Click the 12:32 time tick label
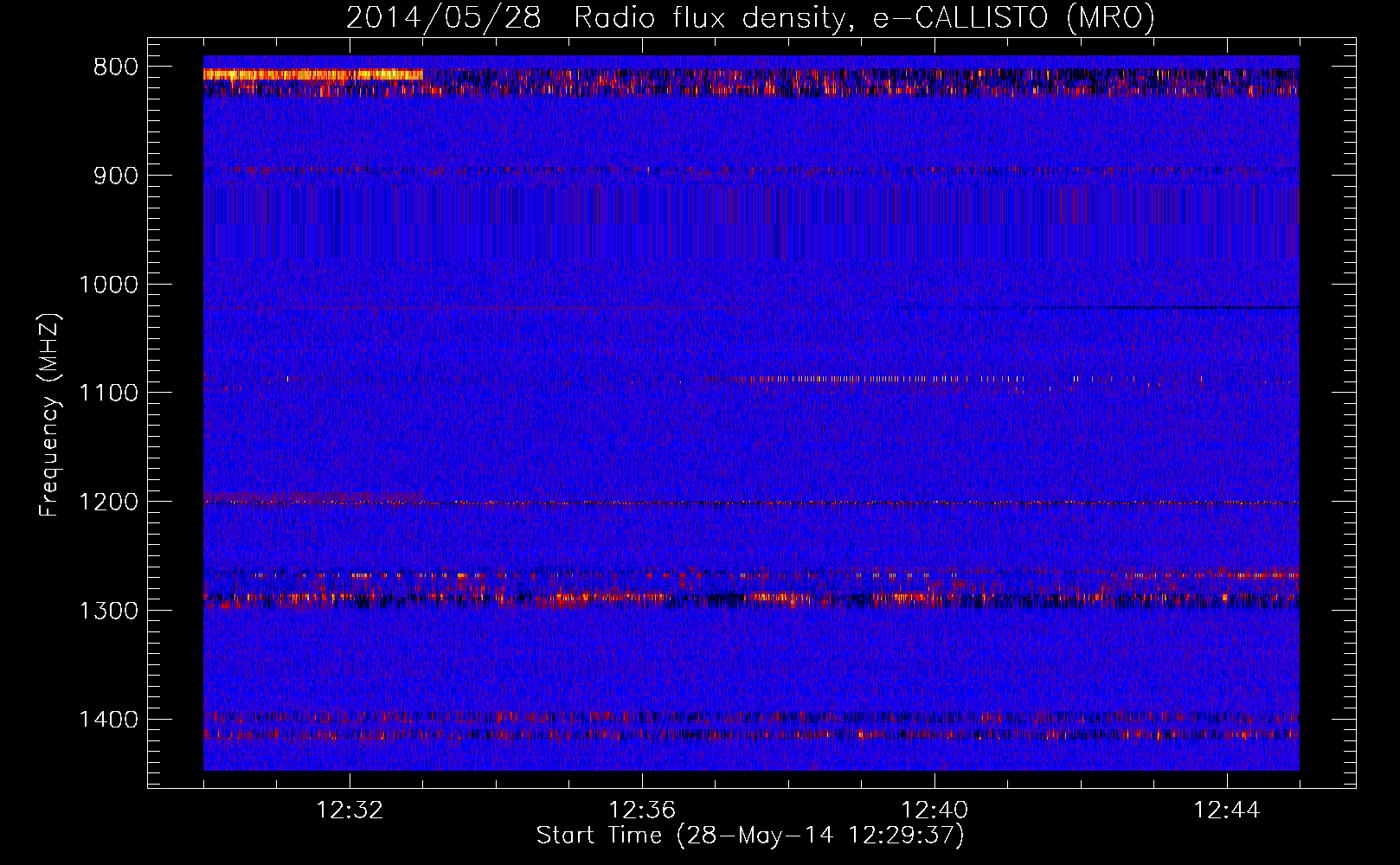This screenshot has width=1400, height=865. (350, 811)
